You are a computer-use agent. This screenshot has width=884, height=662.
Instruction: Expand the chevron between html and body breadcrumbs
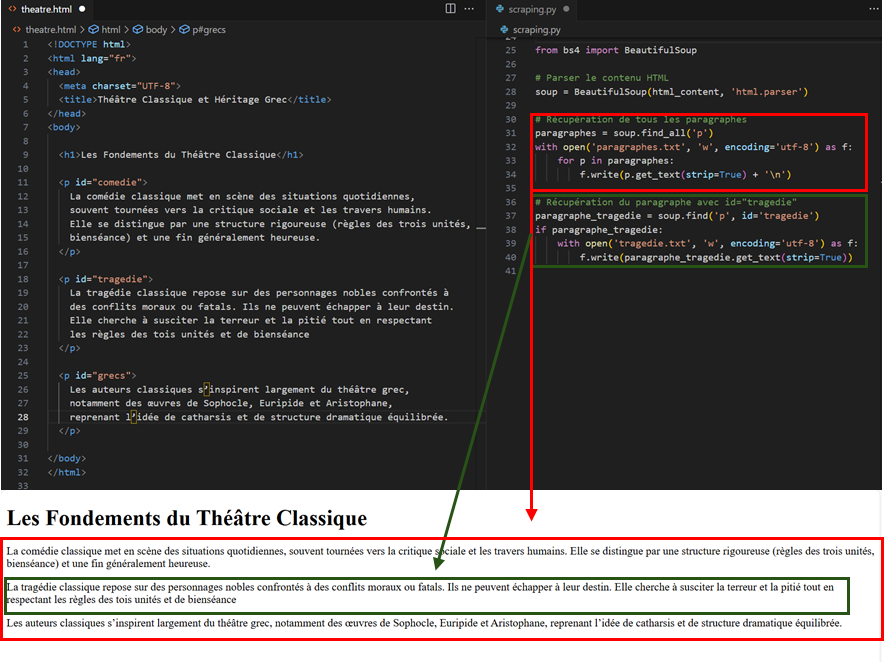tap(126, 29)
